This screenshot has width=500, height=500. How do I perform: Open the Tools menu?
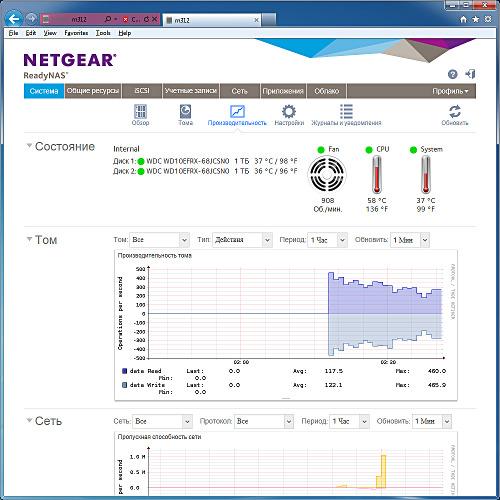(x=103, y=33)
